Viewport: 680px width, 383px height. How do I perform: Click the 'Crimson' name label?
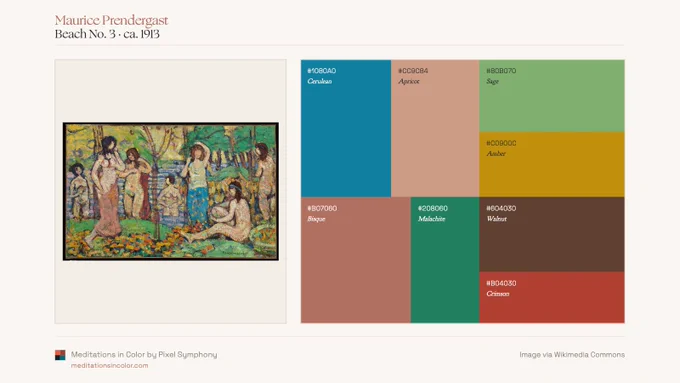(498, 294)
